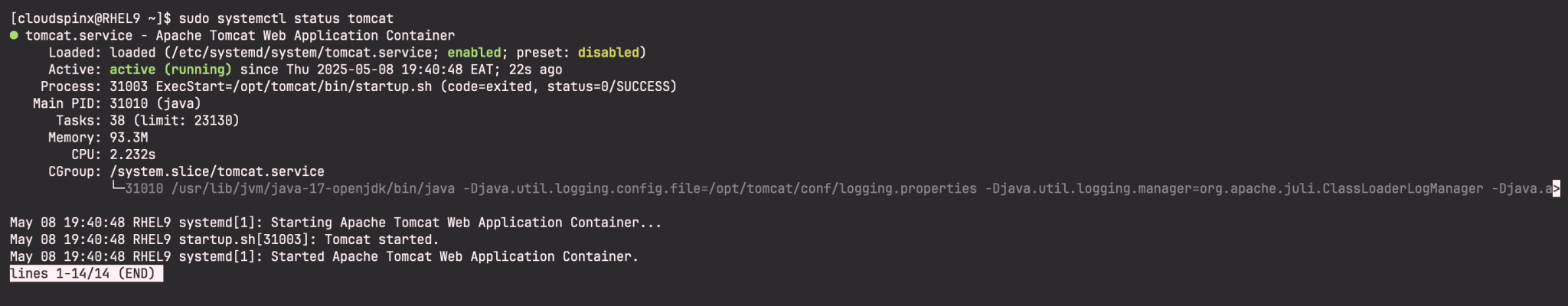Click the yellow 'disabled' preset text
The width and height of the screenshot is (1568, 306).
608,53
